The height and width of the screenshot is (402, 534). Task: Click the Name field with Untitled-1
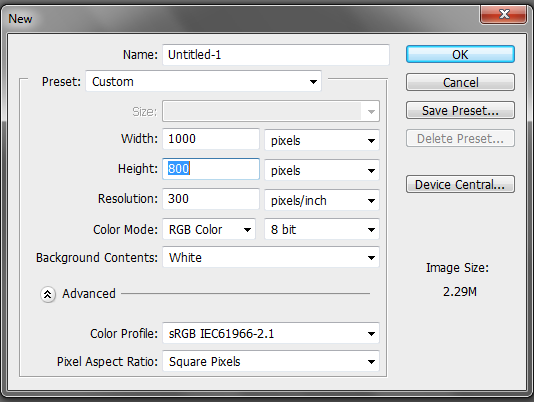276,55
